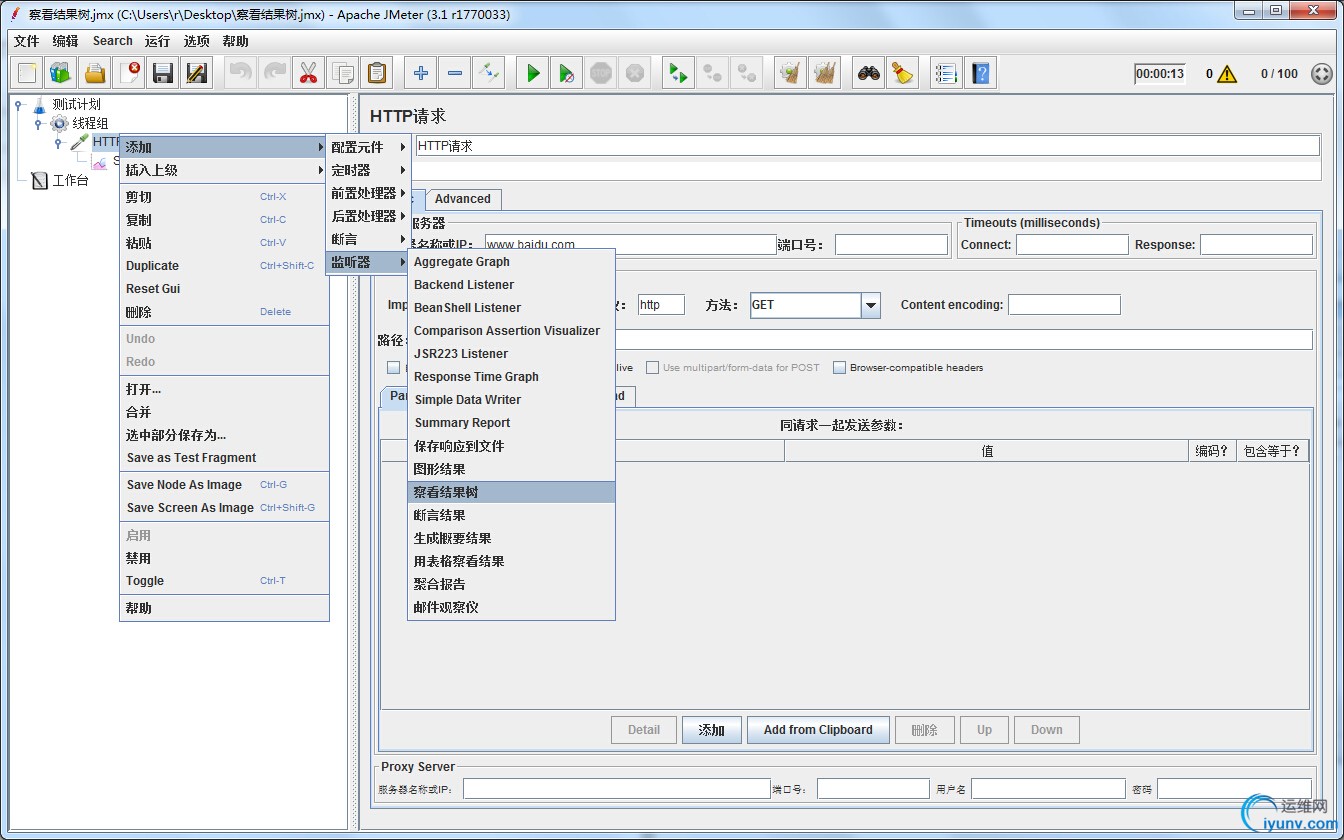This screenshot has width=1344, height=840.
Task: Save the test plan with floppy icon
Action: [163, 73]
